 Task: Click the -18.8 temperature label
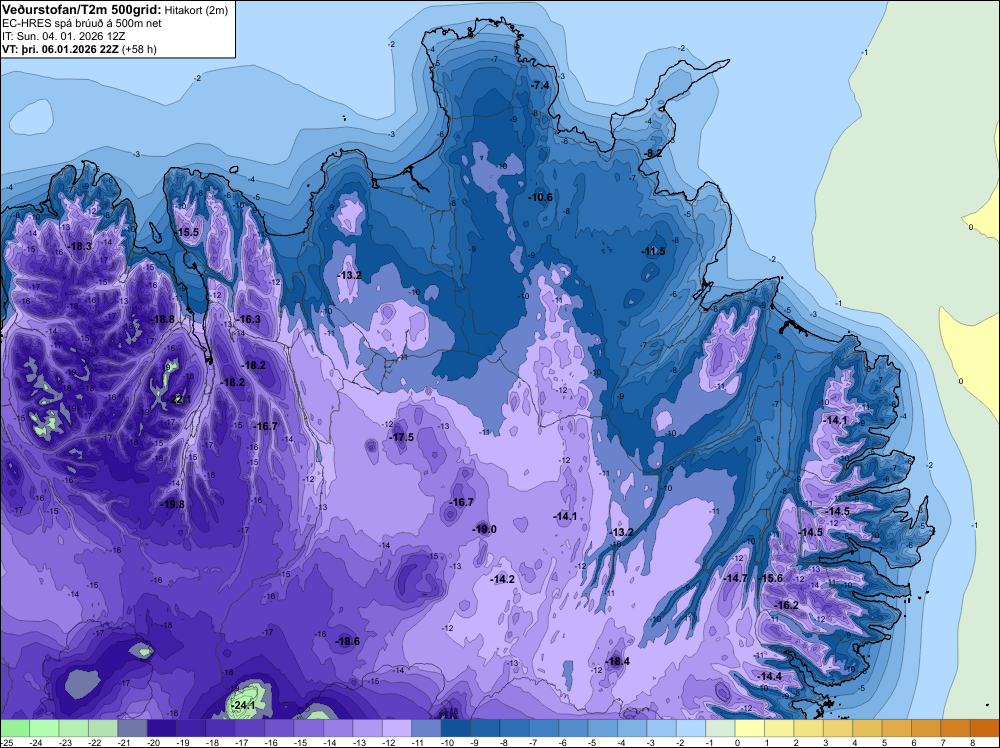click(162, 319)
